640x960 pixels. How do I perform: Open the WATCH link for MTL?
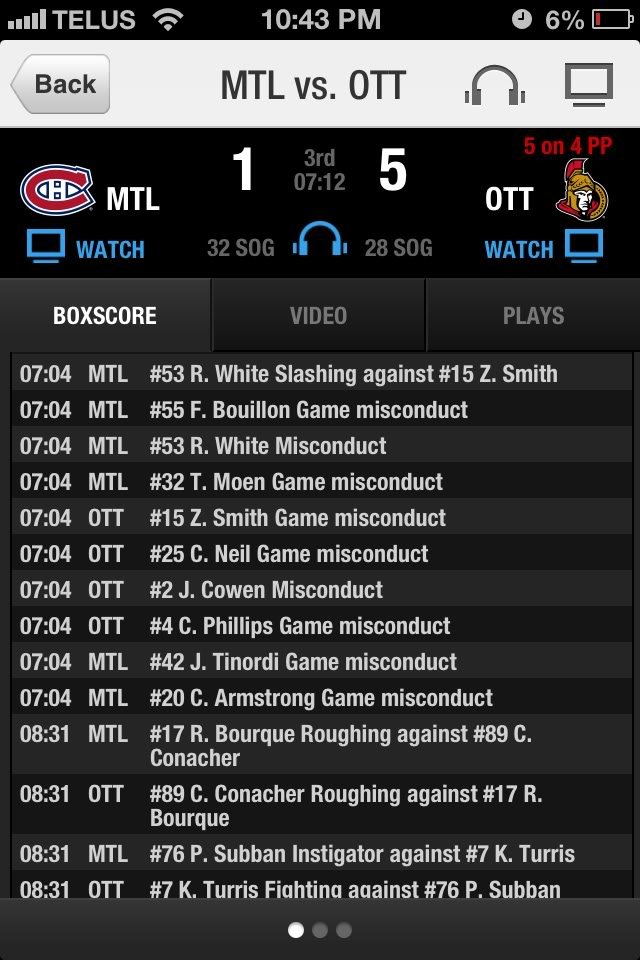point(110,249)
